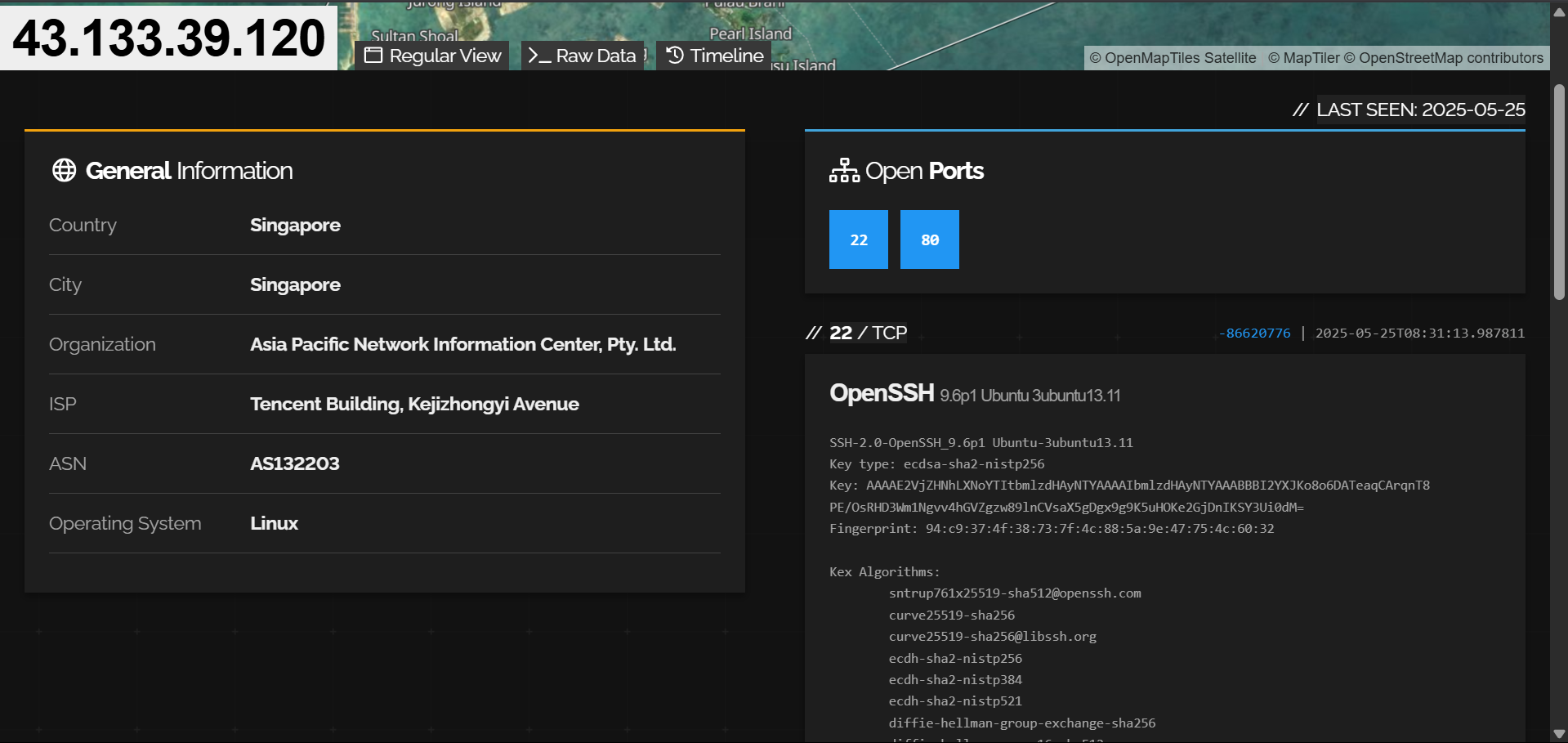1568x743 pixels.
Task: Open the Raw Data tab
Action: pos(582,56)
